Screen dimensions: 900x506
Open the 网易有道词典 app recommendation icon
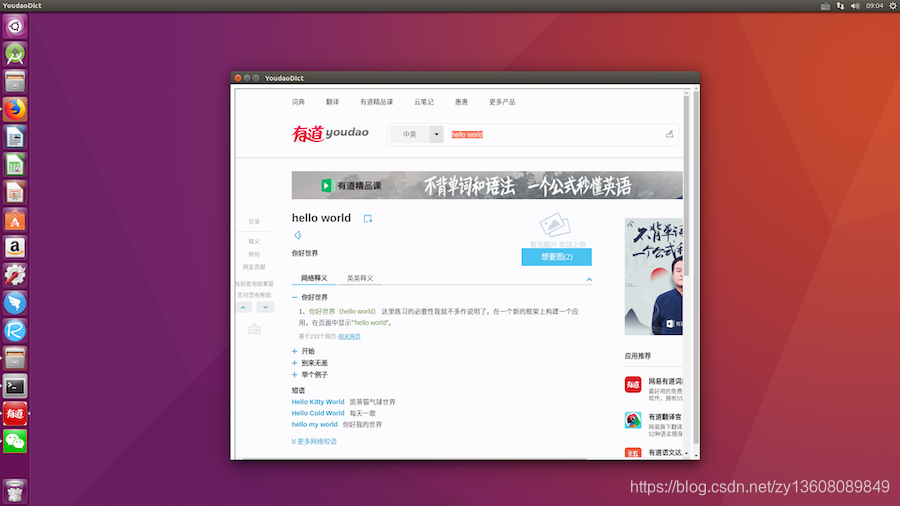(633, 384)
